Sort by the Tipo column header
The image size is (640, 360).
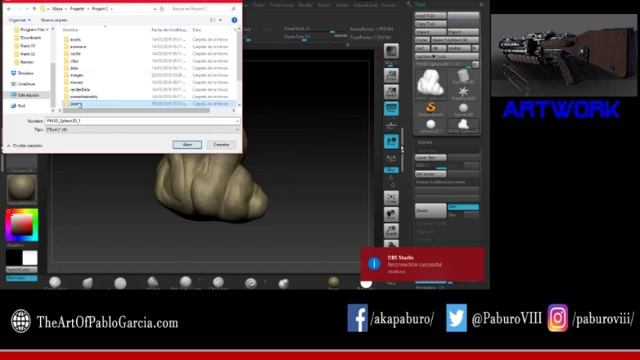[197, 30]
